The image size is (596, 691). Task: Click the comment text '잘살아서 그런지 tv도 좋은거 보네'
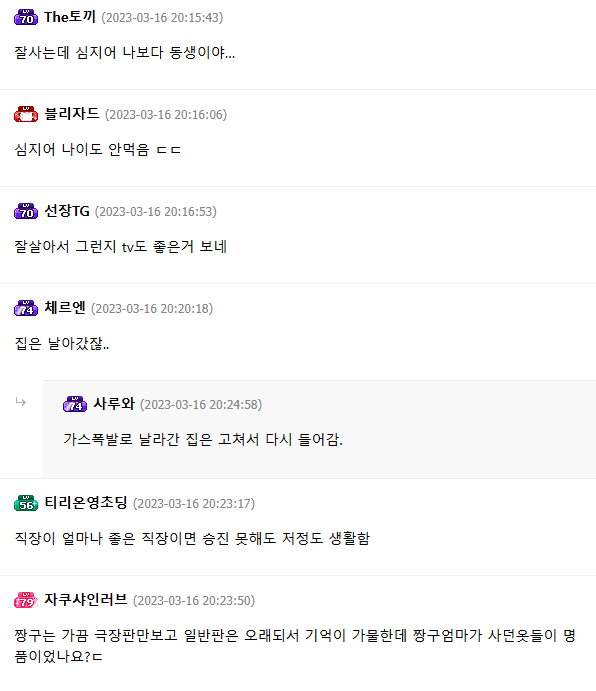coord(121,246)
